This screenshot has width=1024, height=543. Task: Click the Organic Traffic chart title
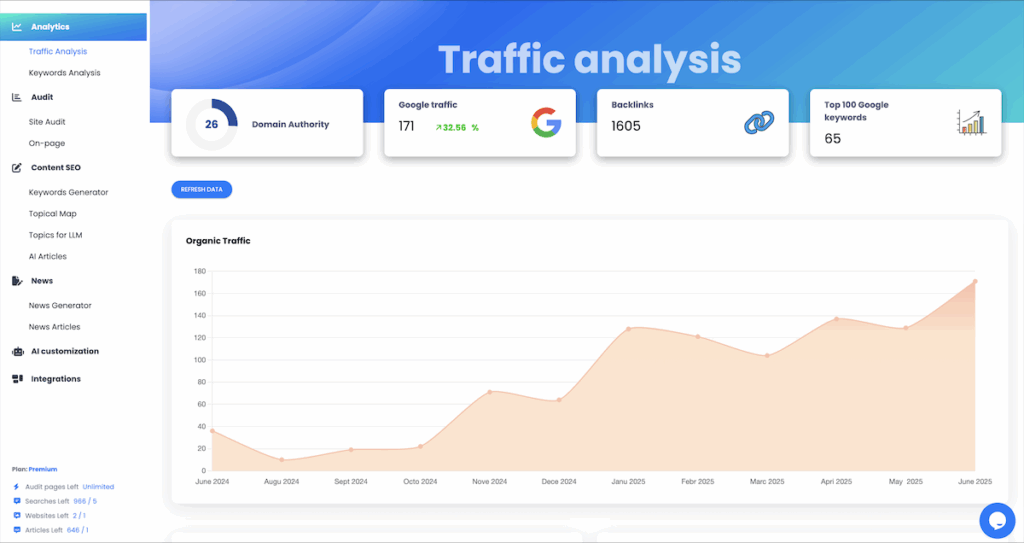[x=218, y=241]
